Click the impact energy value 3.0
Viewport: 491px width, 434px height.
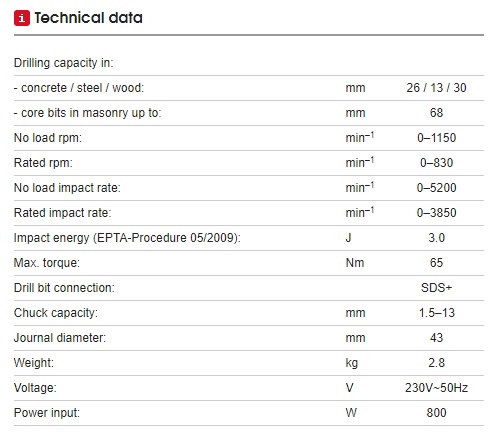[436, 238]
